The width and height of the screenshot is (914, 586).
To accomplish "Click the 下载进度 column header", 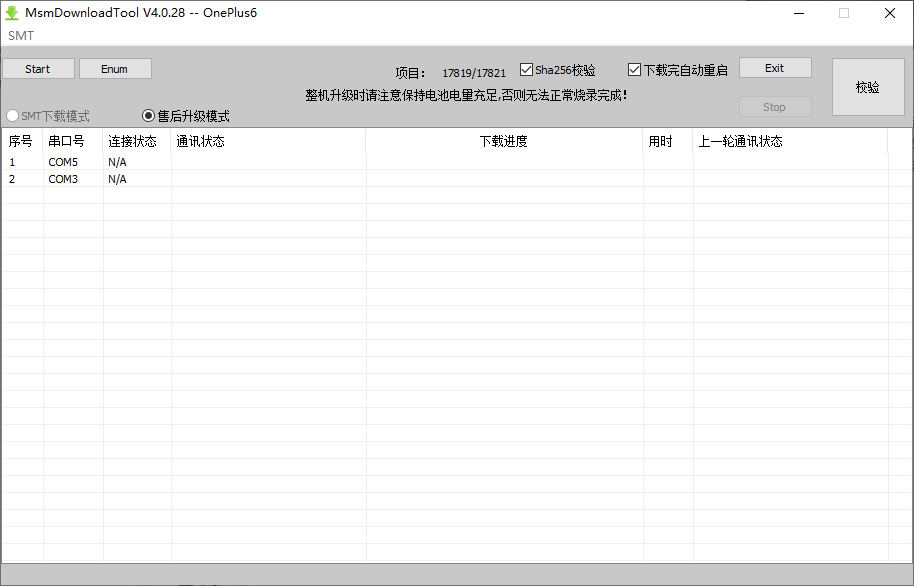I will point(504,141).
